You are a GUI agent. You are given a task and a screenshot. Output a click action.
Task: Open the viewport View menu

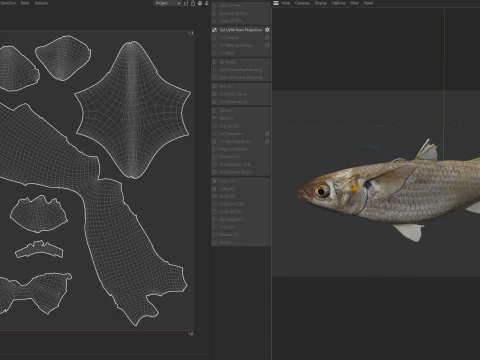286,3
